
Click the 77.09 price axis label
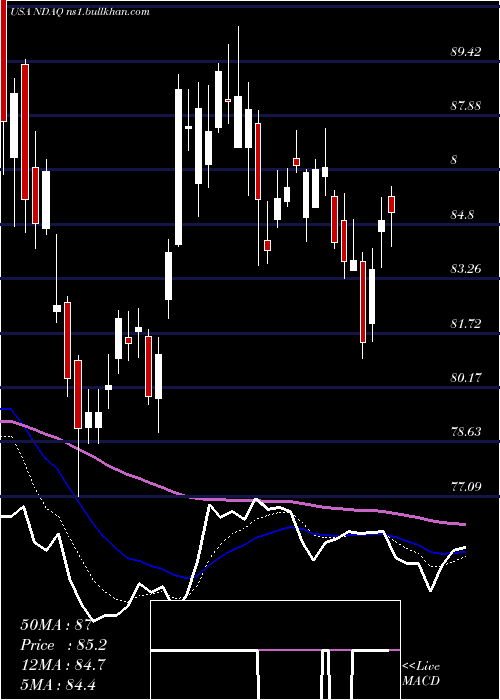click(466, 486)
